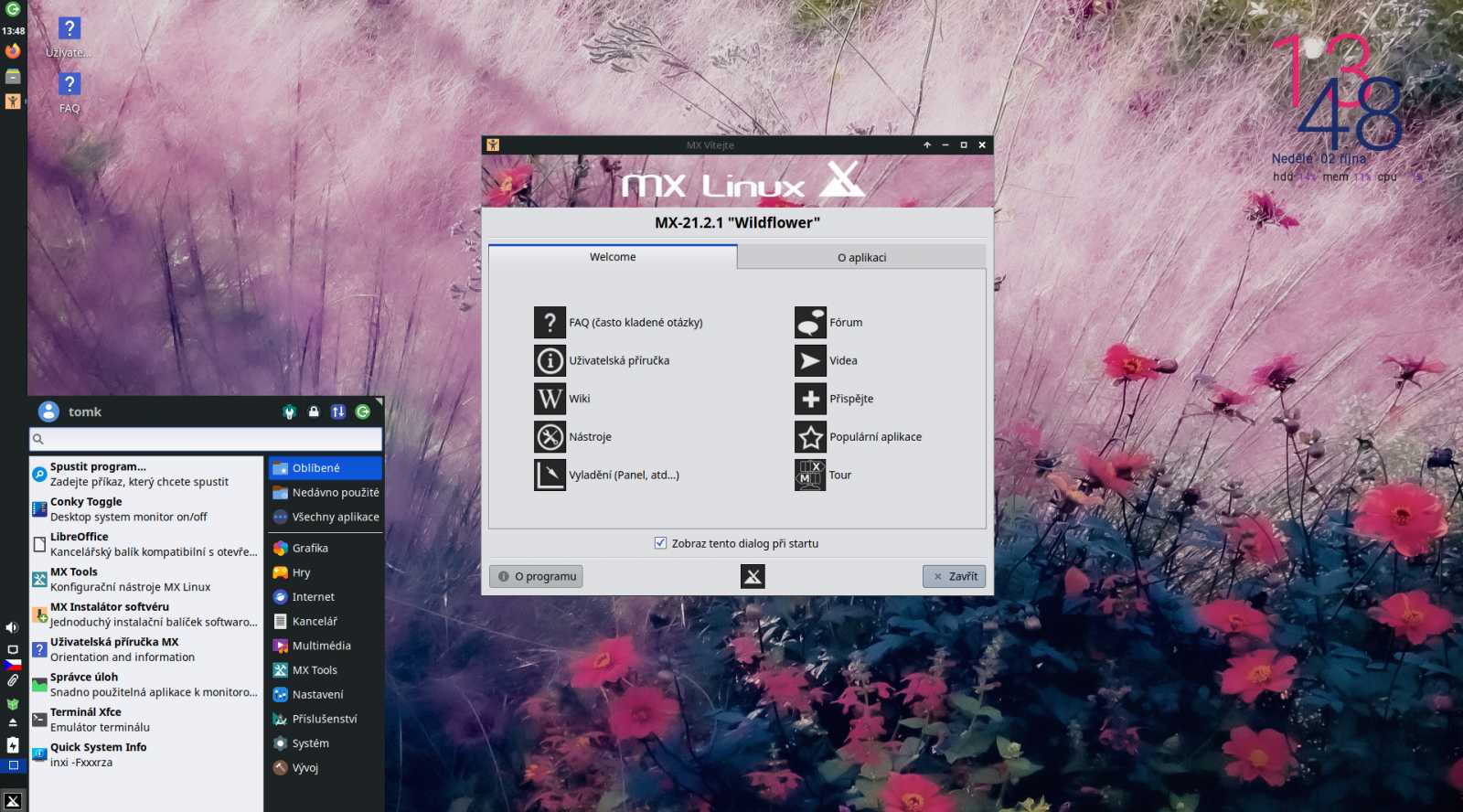Start the MX Tour
The height and width of the screenshot is (812, 1463).
click(x=823, y=475)
